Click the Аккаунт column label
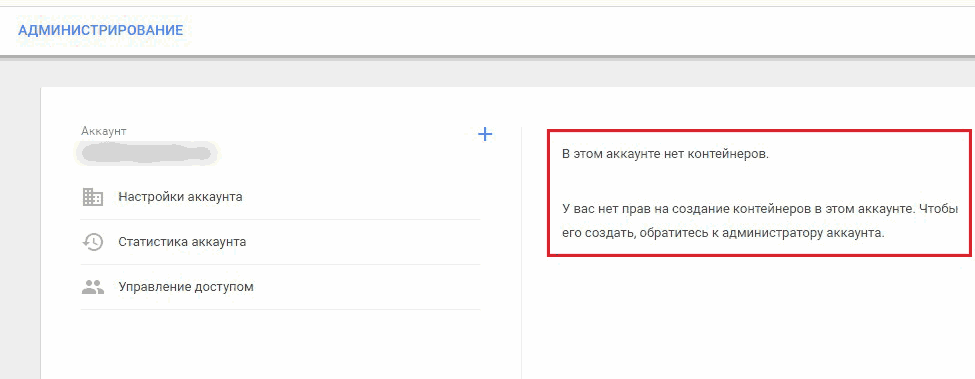 [104, 131]
